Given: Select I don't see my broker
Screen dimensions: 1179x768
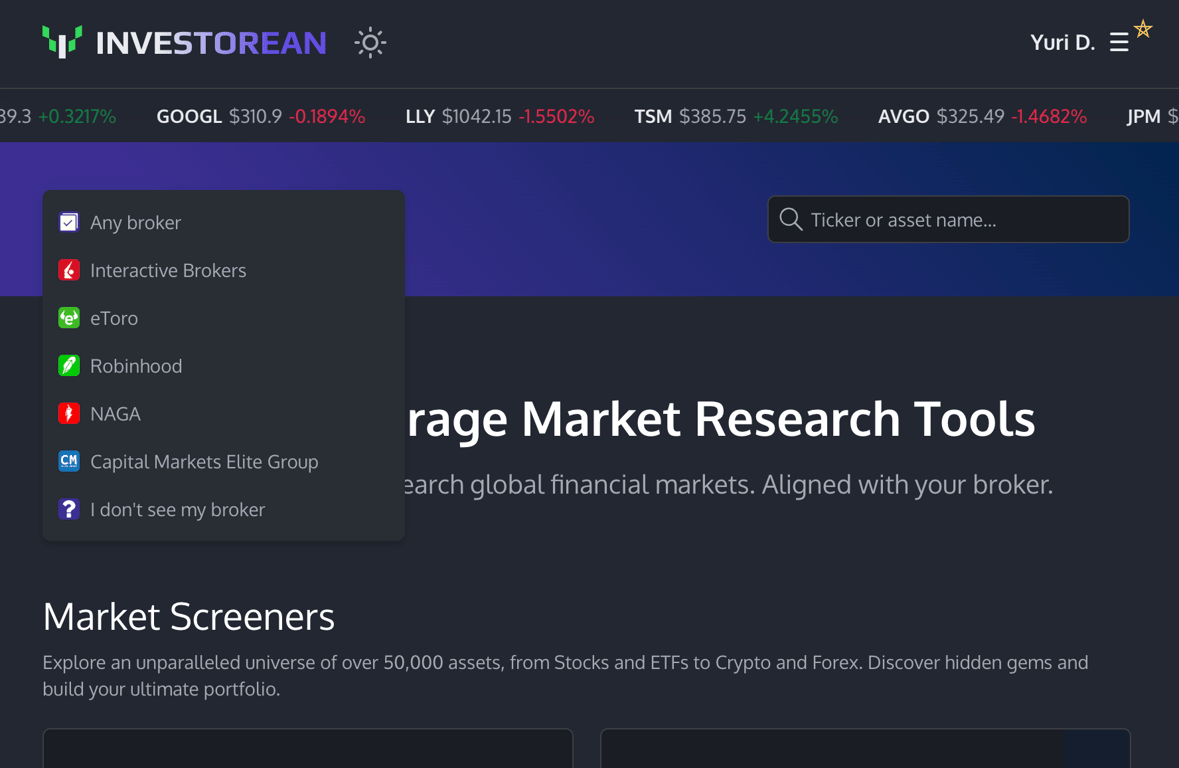Looking at the screenshot, I should [223, 509].
